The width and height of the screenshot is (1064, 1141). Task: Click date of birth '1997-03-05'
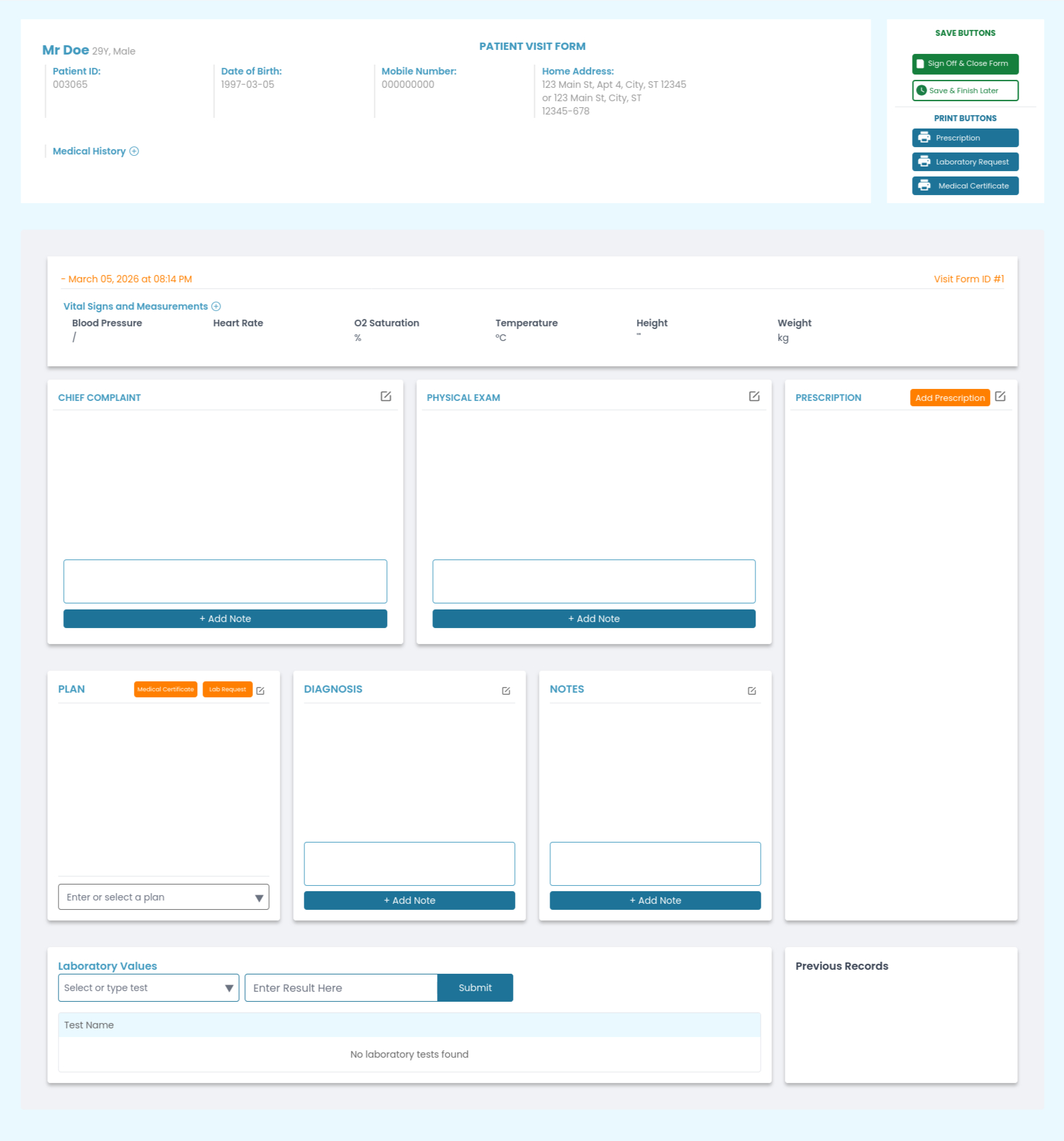click(248, 85)
